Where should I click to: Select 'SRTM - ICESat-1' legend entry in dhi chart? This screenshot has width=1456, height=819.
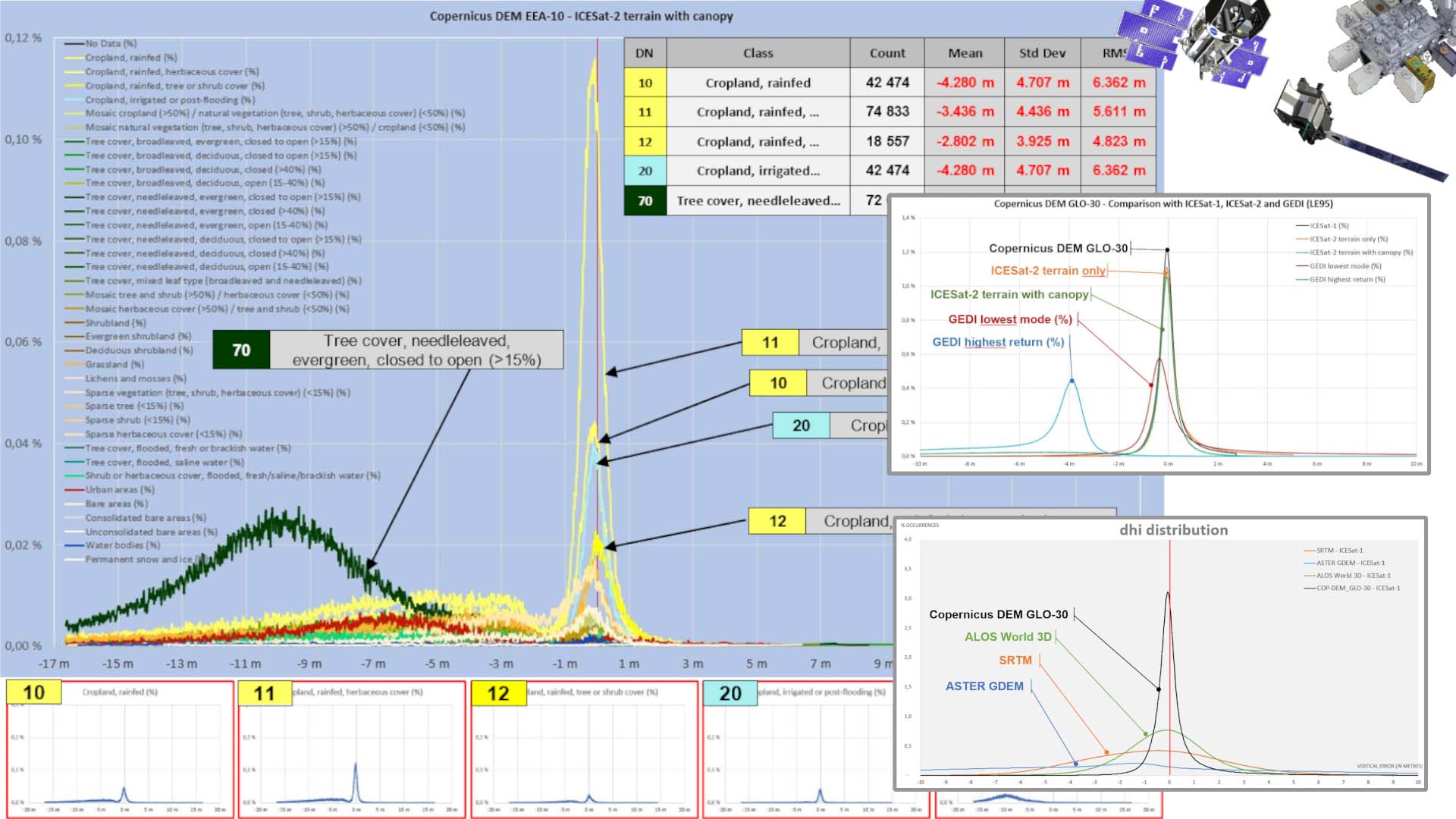coord(1333,551)
